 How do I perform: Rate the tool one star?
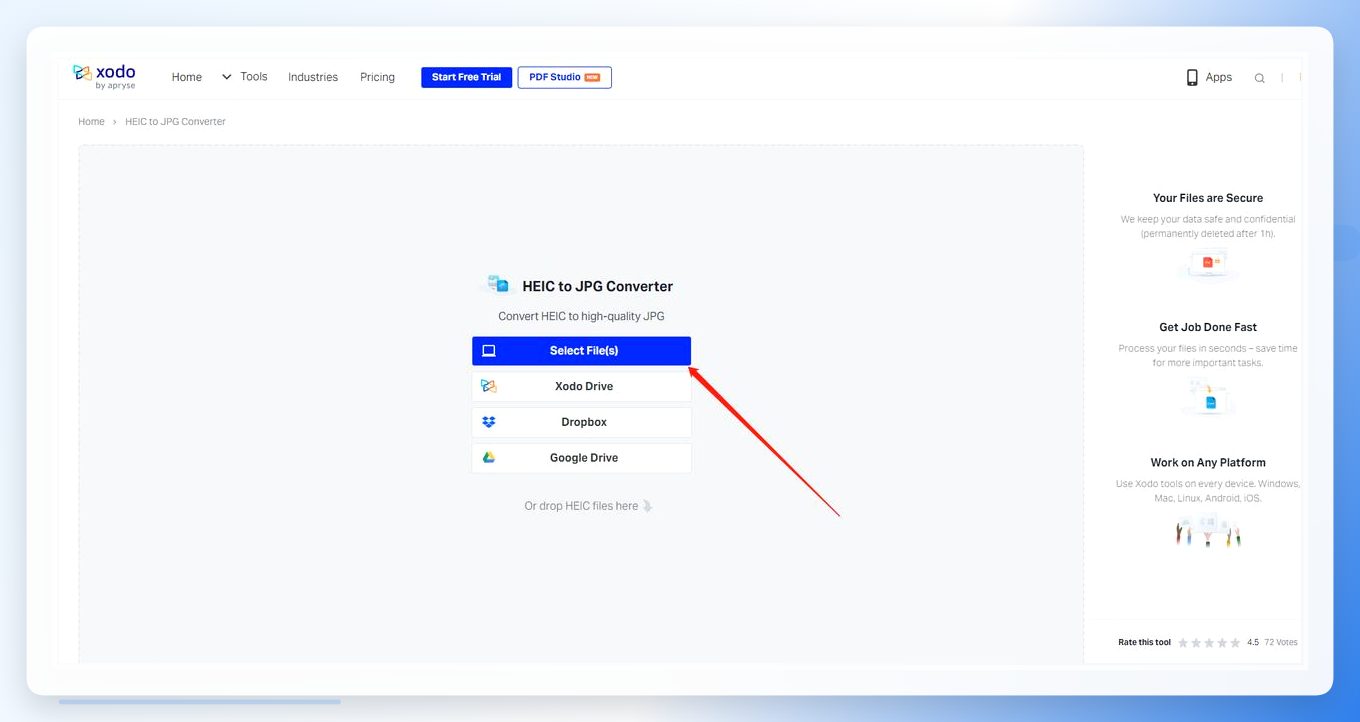pos(1183,643)
